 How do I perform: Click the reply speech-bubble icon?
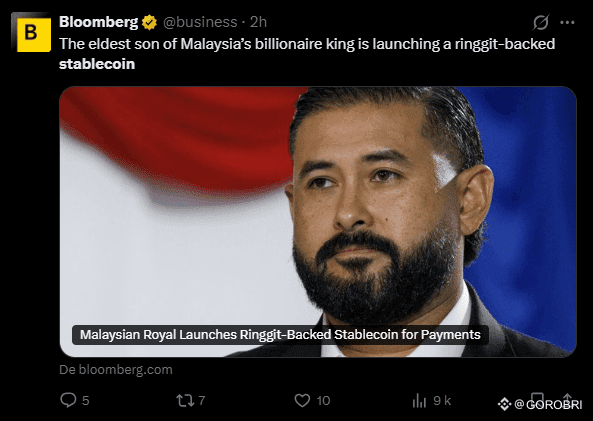68,400
